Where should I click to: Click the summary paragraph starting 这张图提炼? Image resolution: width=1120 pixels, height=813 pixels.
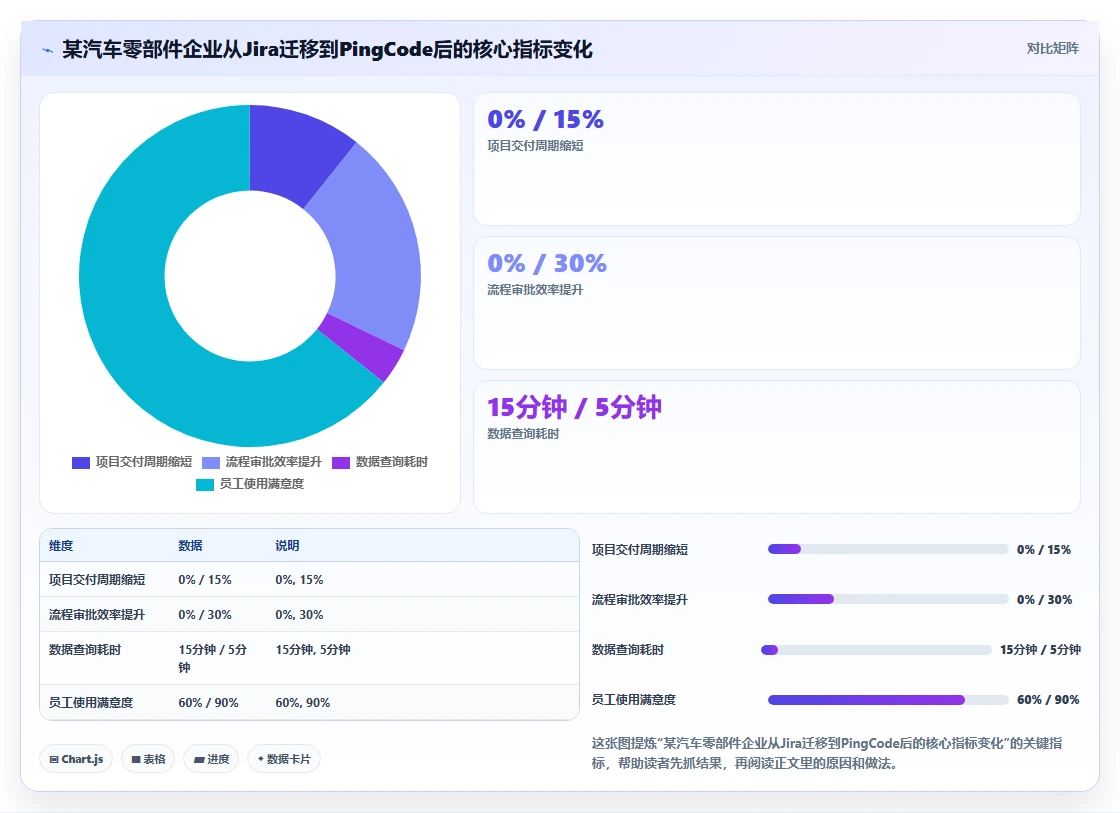(827, 753)
